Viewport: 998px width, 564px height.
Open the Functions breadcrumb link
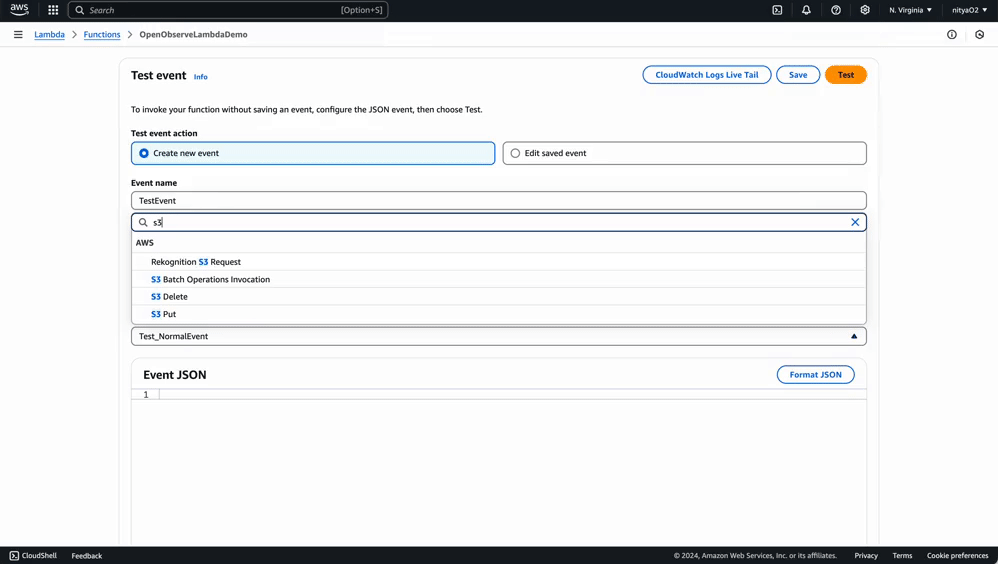(x=102, y=34)
